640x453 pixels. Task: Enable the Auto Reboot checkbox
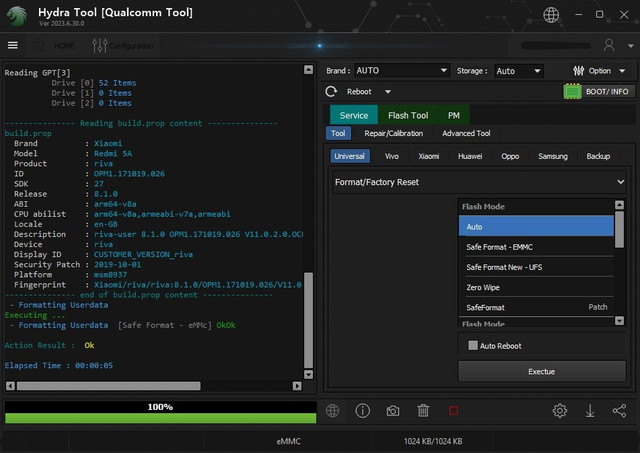[473, 345]
